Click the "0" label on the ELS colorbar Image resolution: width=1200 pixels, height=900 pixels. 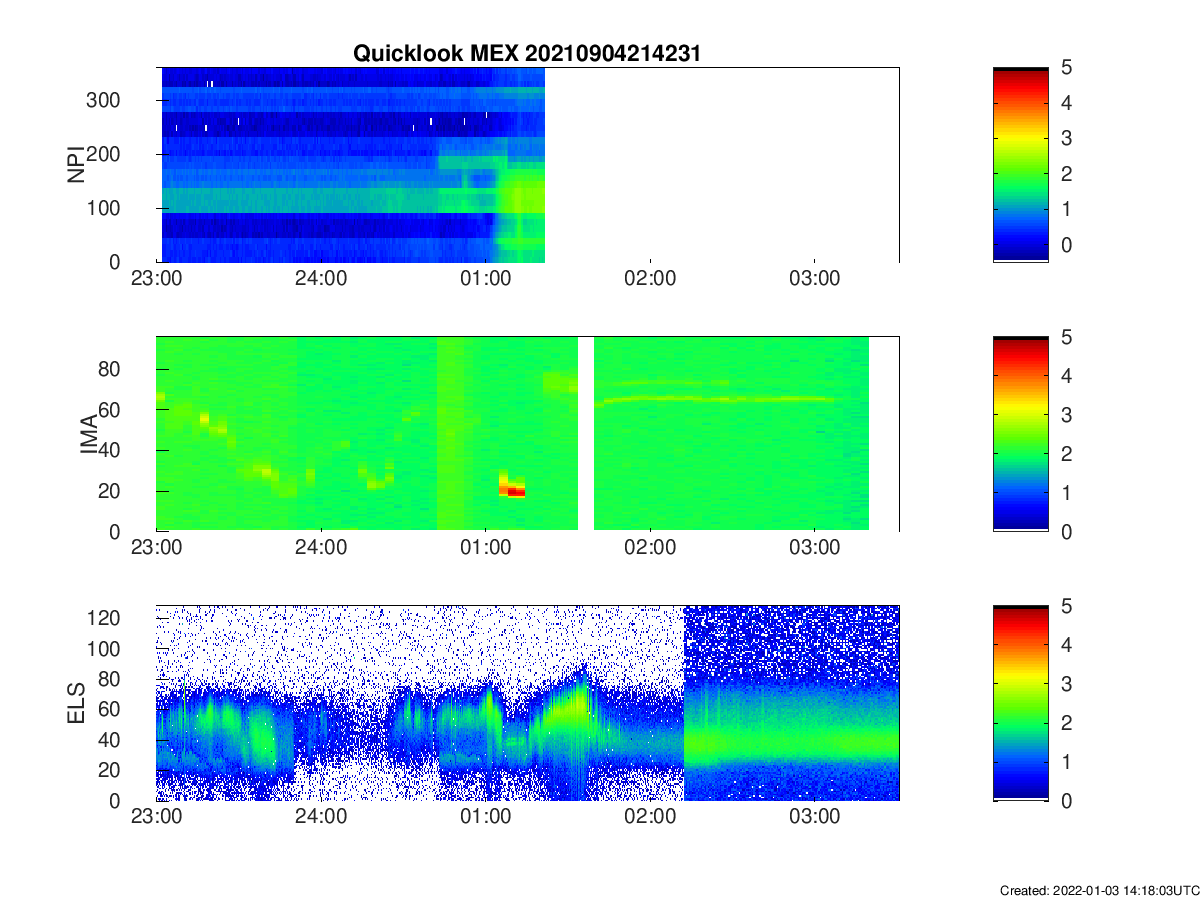[1065, 800]
